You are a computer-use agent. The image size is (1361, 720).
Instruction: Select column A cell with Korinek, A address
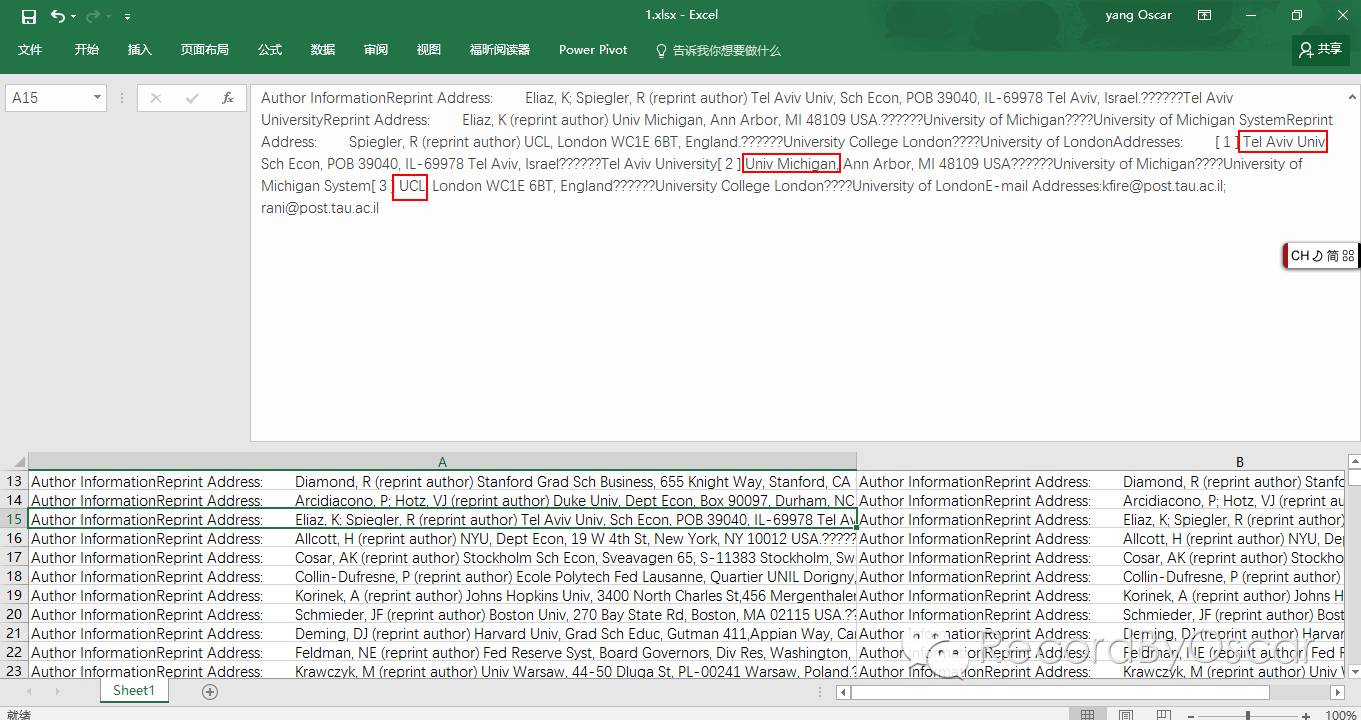(x=442, y=596)
